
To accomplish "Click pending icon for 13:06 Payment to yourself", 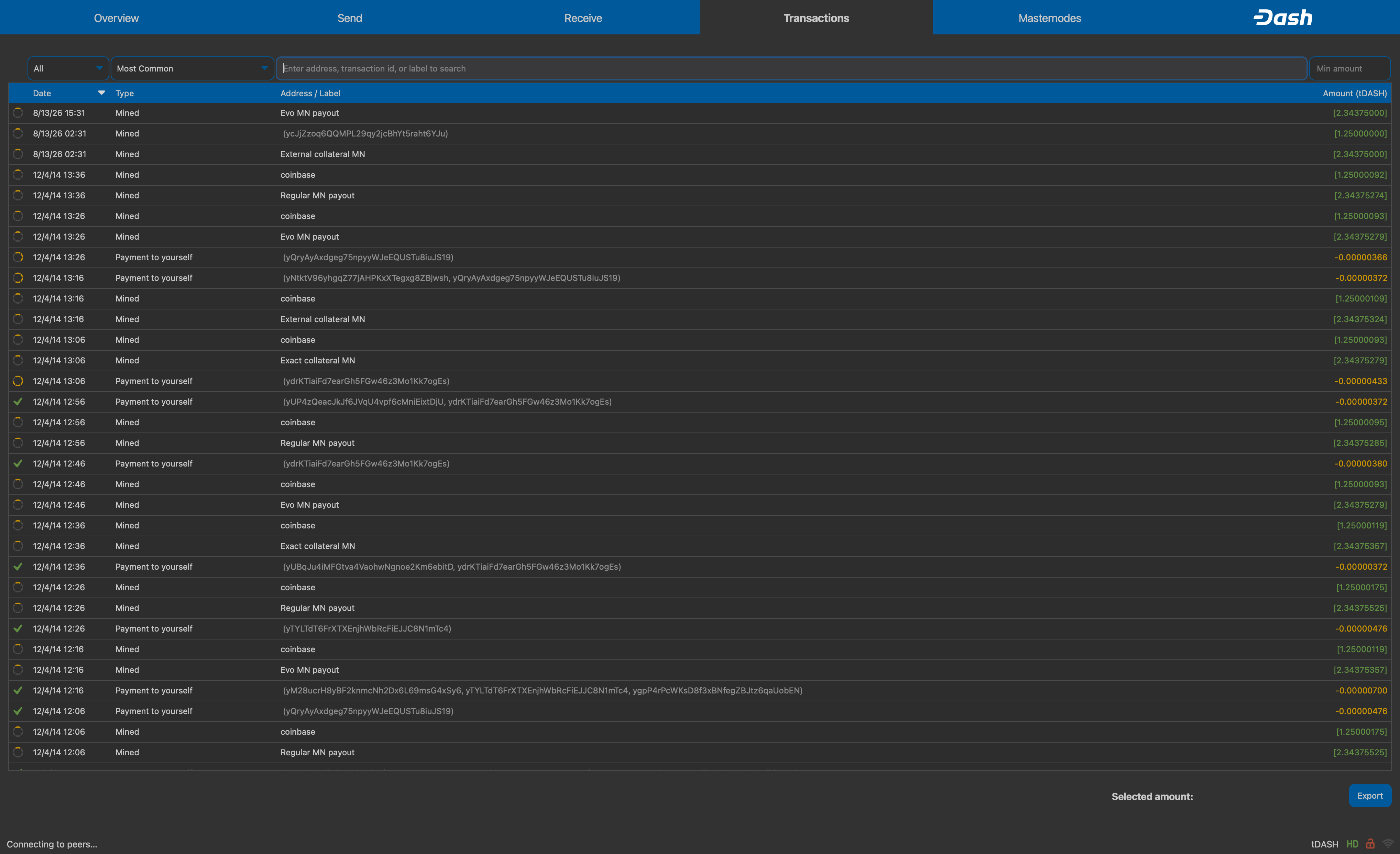I will 18,381.
